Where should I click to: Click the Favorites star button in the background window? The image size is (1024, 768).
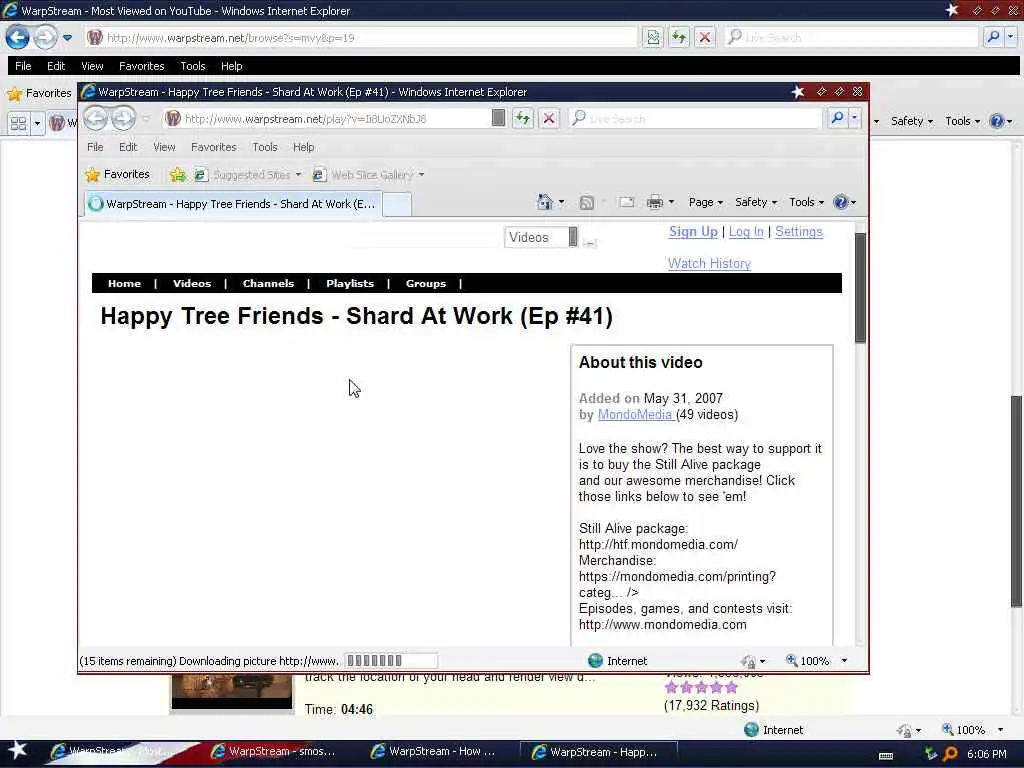point(39,93)
